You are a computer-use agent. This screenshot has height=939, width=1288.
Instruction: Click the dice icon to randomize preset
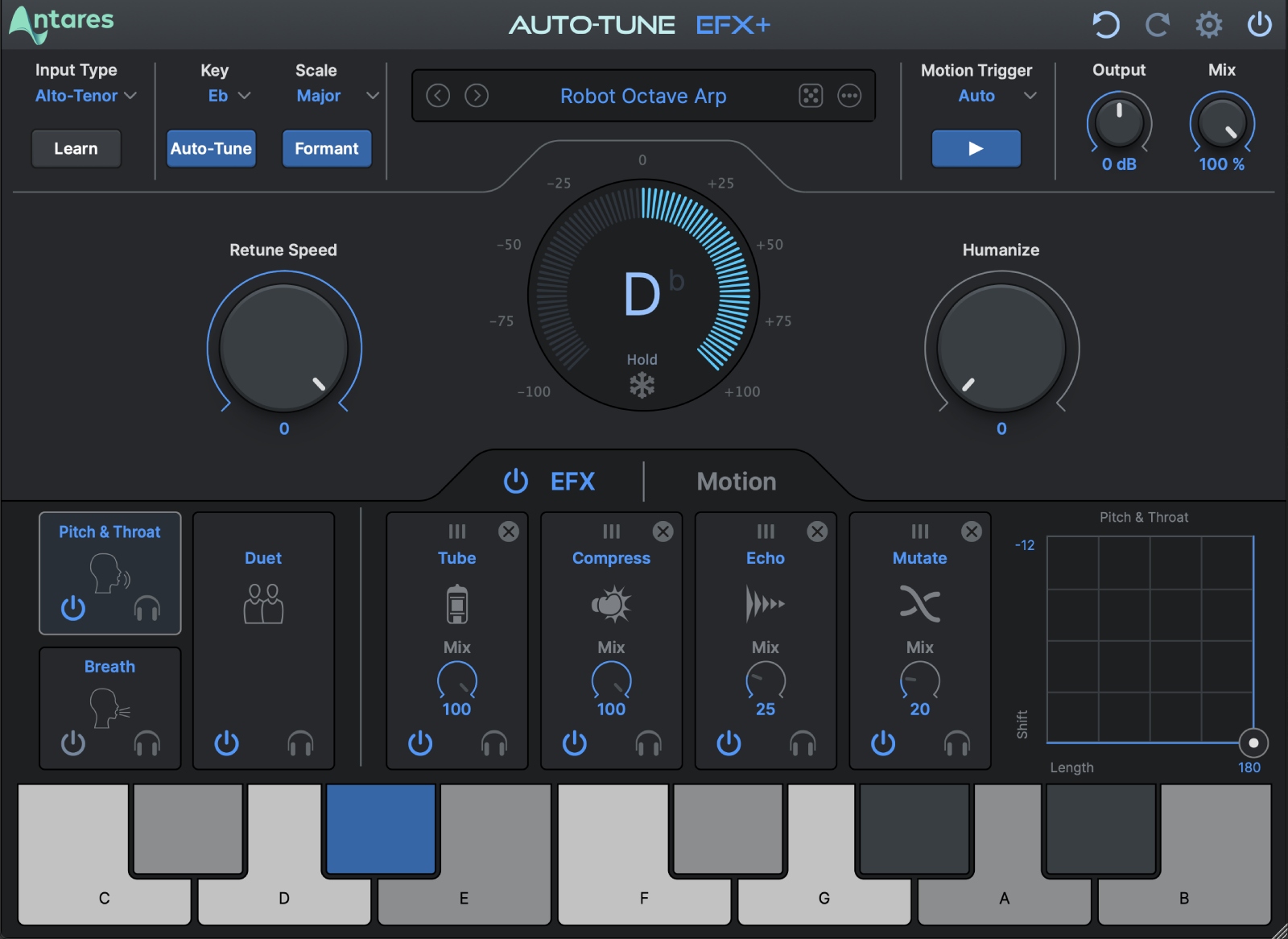811,96
